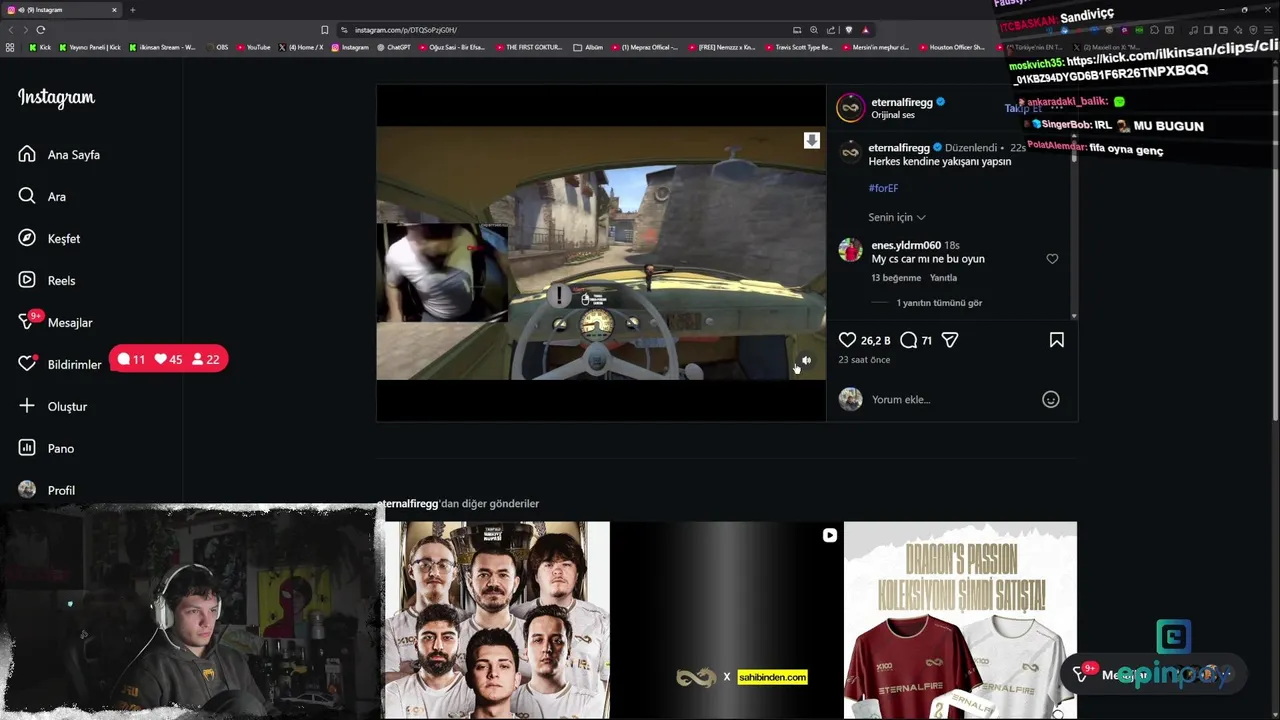The image size is (1280, 720).
Task: Share the post with paper-plane icon
Action: pos(950,340)
